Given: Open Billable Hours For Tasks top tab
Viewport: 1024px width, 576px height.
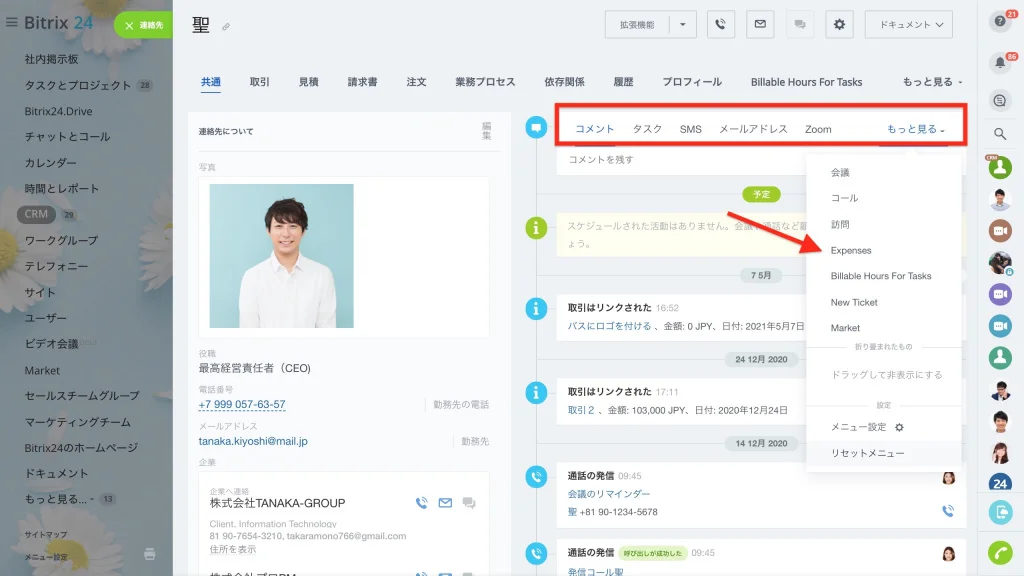Looking at the screenshot, I should click(x=807, y=82).
